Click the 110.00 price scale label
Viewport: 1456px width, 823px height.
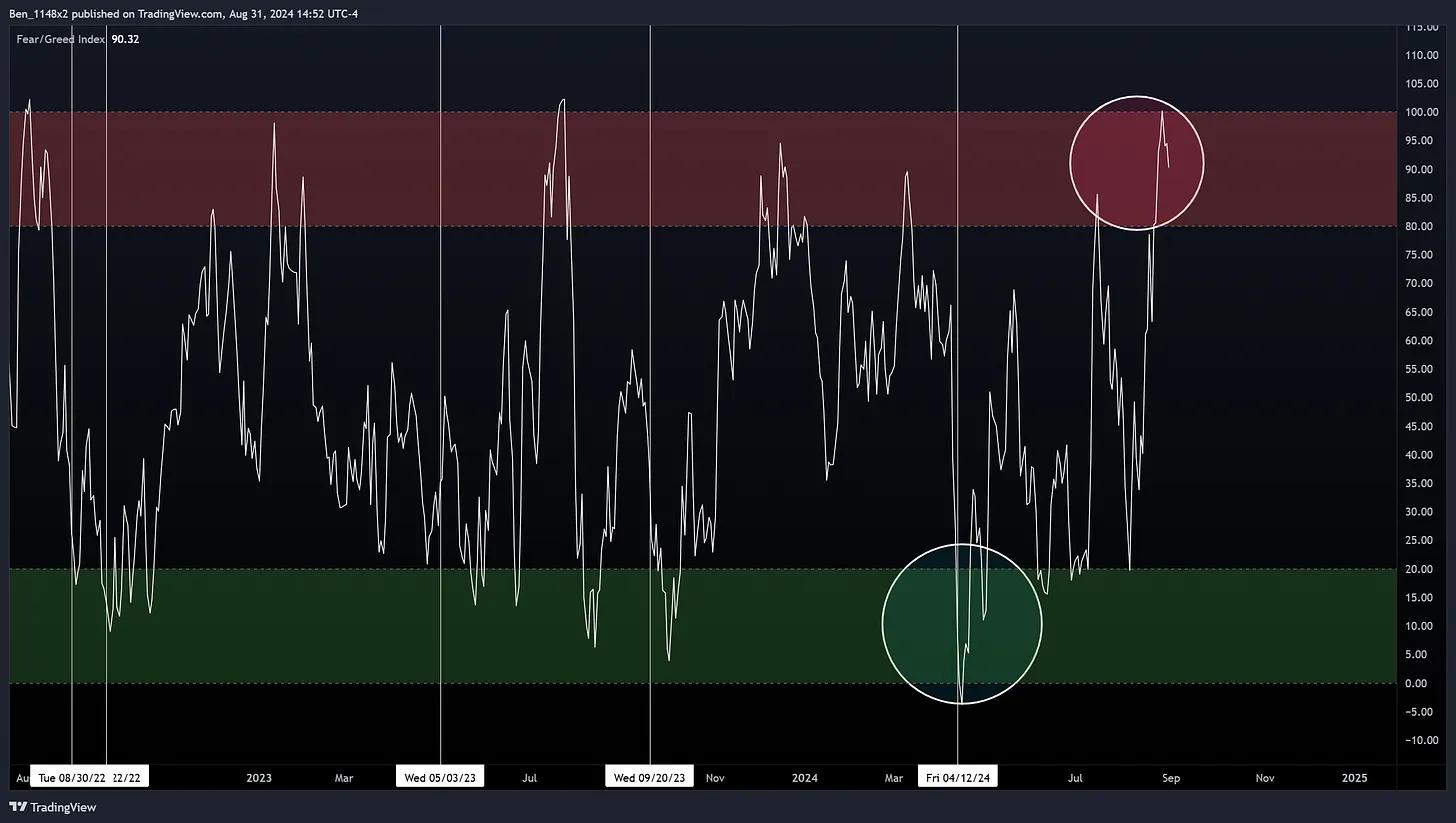(x=1421, y=55)
